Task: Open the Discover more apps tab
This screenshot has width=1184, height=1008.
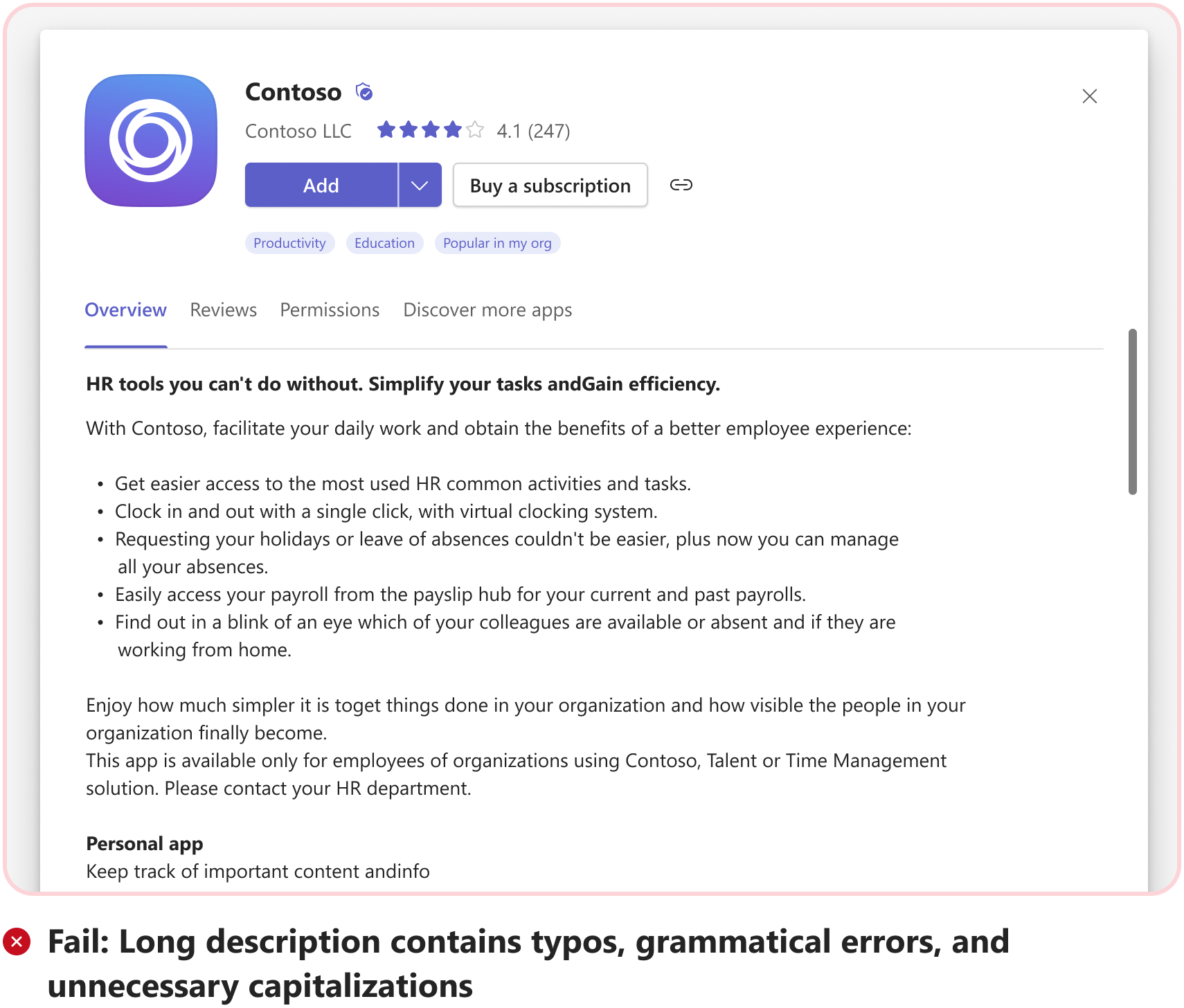Action: [x=487, y=309]
